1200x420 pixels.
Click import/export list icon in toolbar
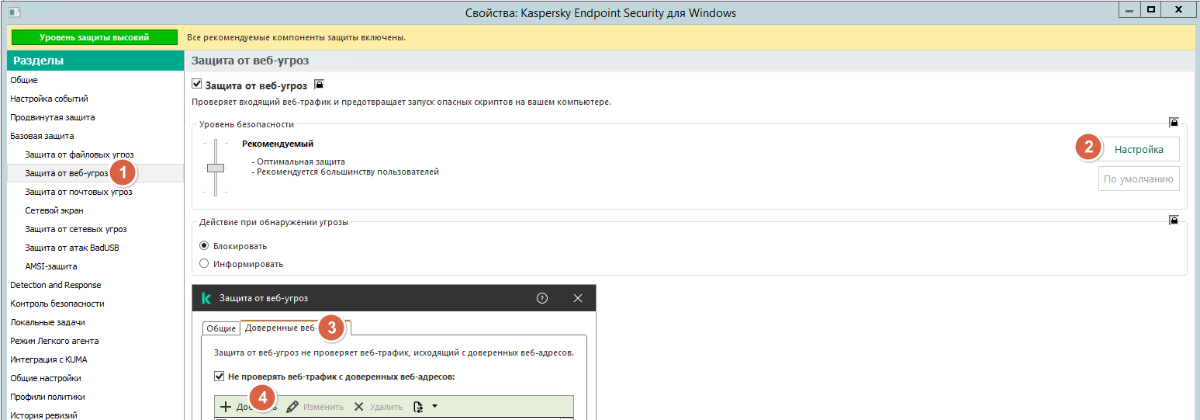coord(420,407)
